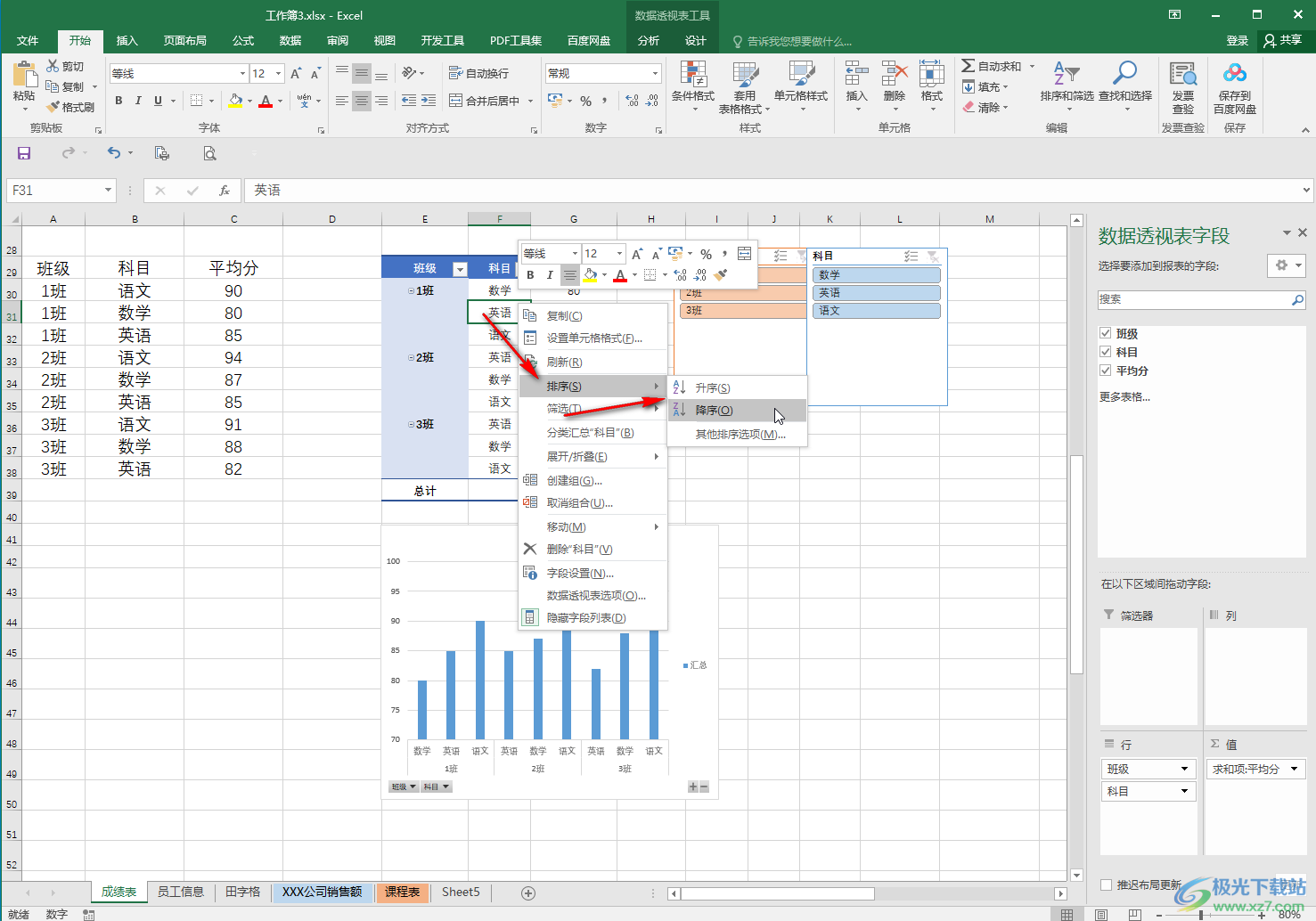Uncheck the 平均分 field checkbox
This screenshot has height=921, width=1316.
click(x=1106, y=371)
